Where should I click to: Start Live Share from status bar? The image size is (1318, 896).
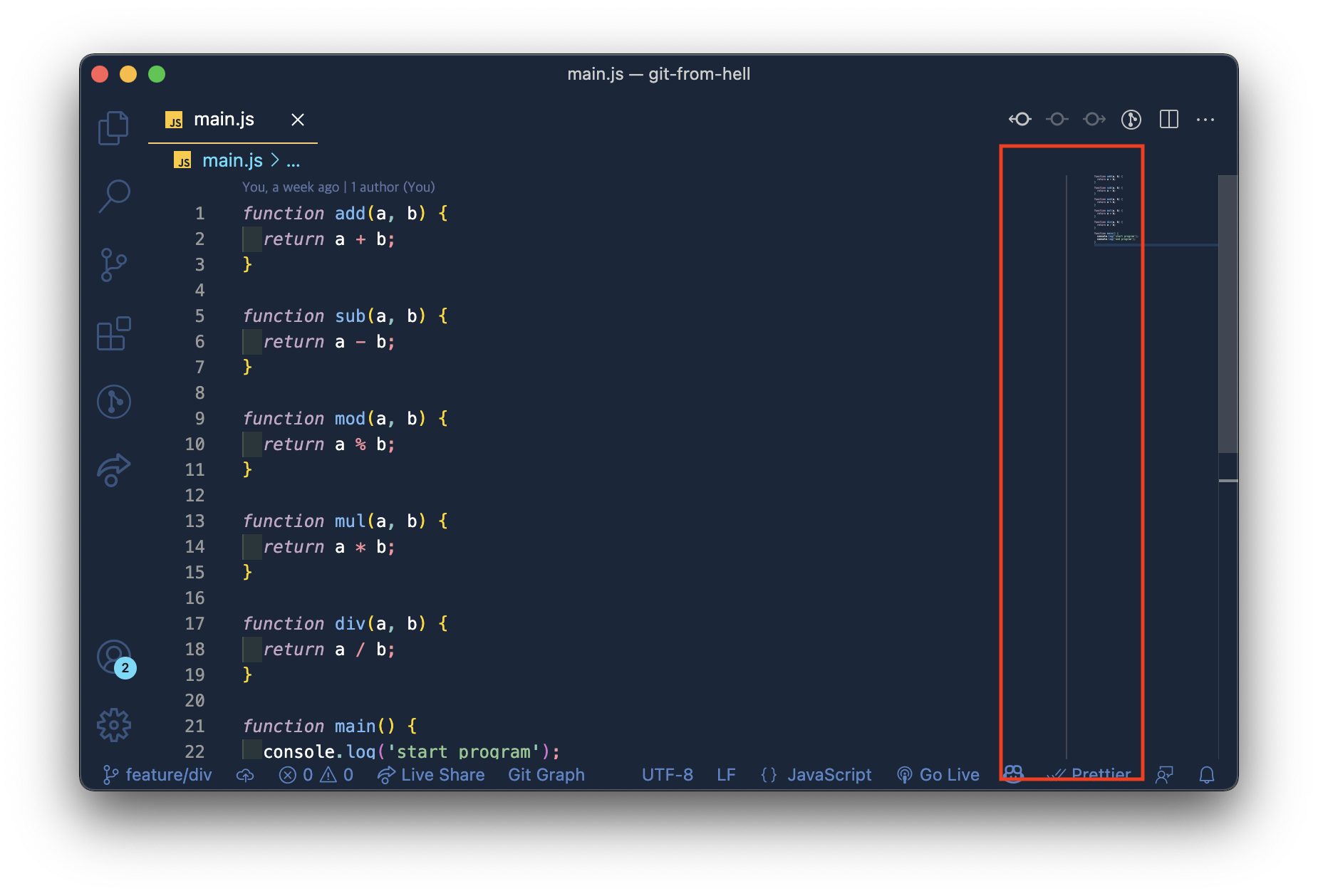tap(431, 775)
